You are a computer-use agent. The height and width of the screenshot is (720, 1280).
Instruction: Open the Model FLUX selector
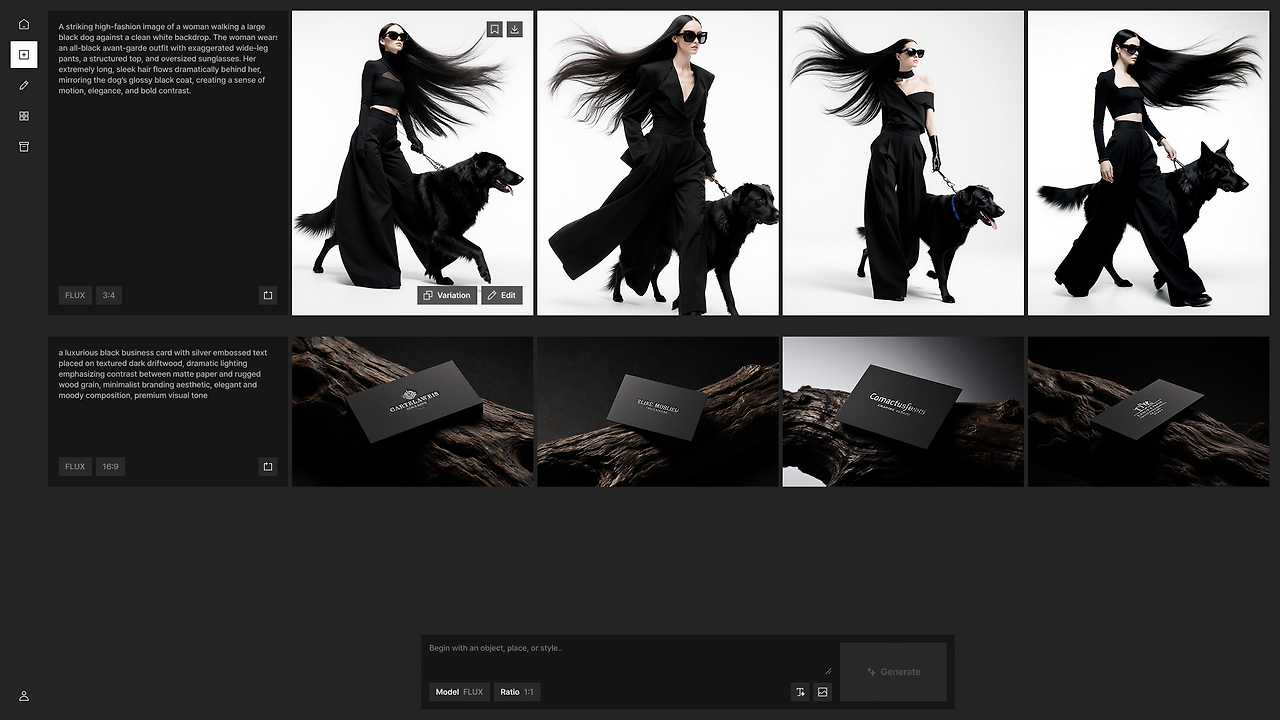[459, 692]
